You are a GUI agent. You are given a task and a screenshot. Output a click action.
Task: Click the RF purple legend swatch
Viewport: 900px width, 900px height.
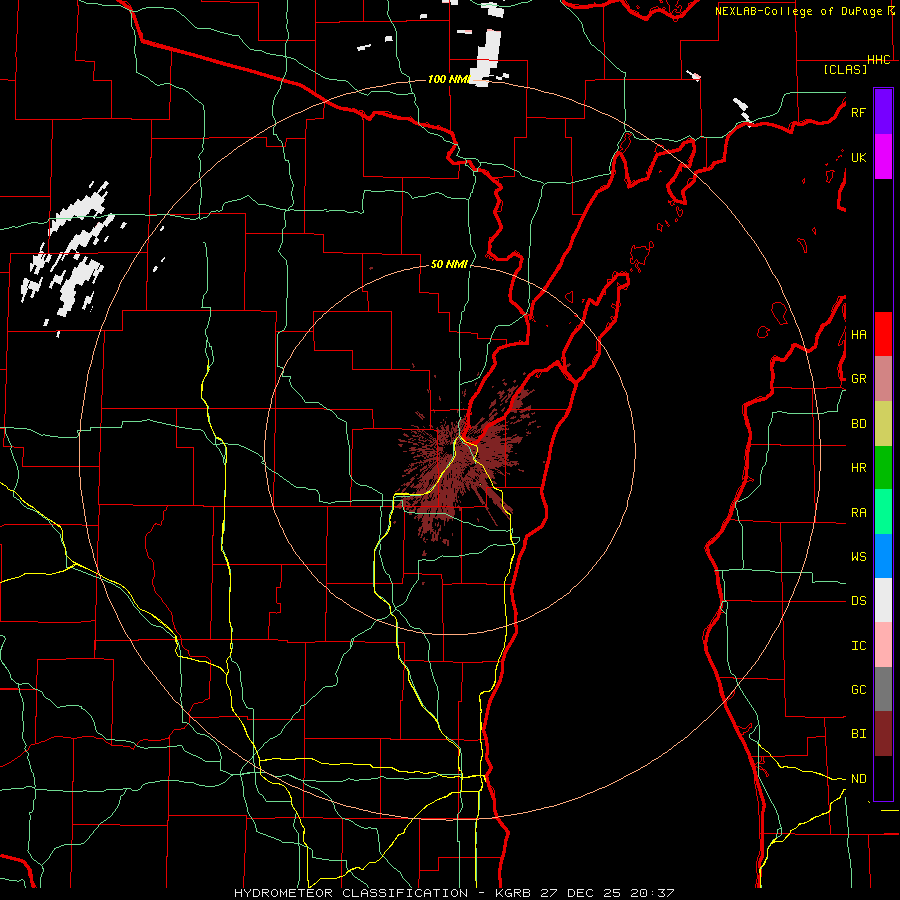(883, 112)
